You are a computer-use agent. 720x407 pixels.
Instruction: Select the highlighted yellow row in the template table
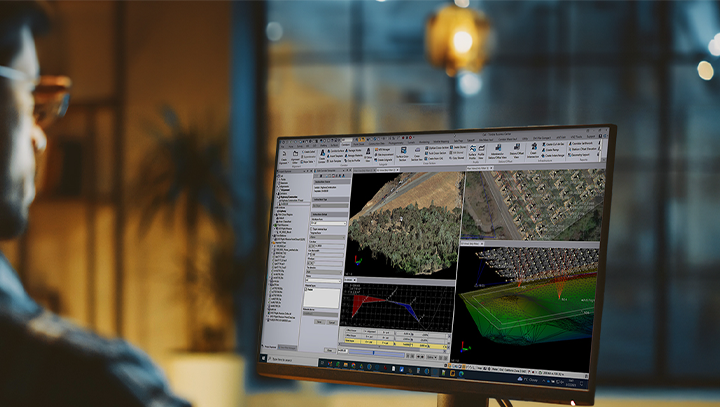pos(396,344)
